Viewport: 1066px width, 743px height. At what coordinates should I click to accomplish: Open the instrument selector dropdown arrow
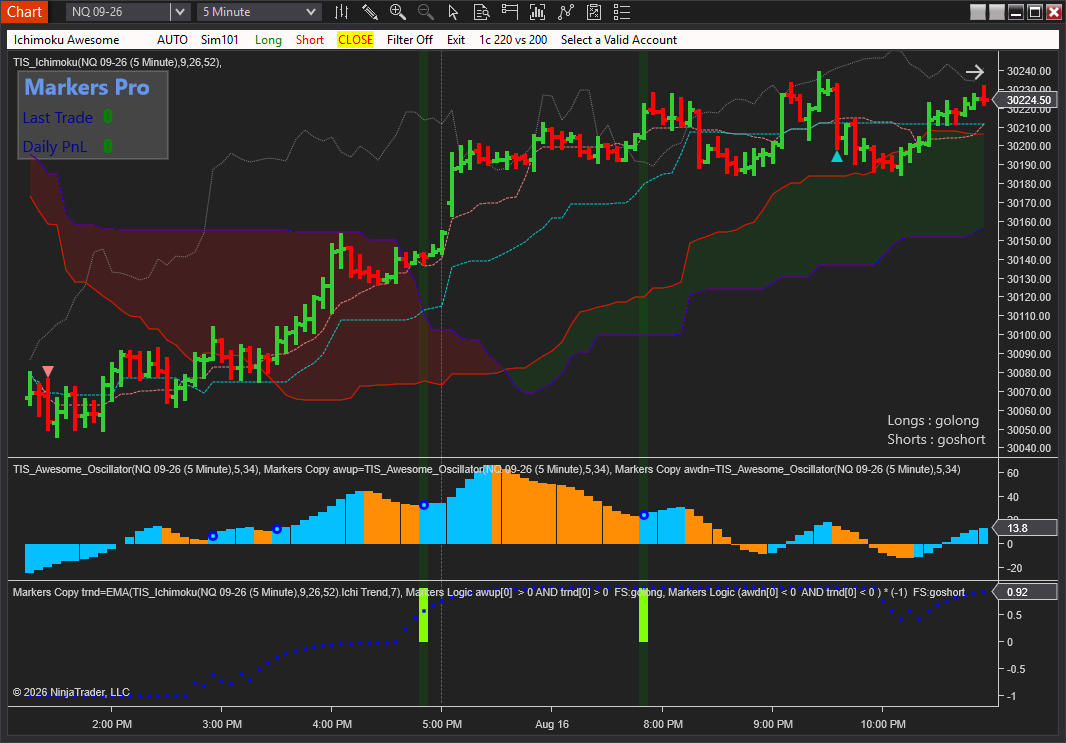[x=179, y=12]
